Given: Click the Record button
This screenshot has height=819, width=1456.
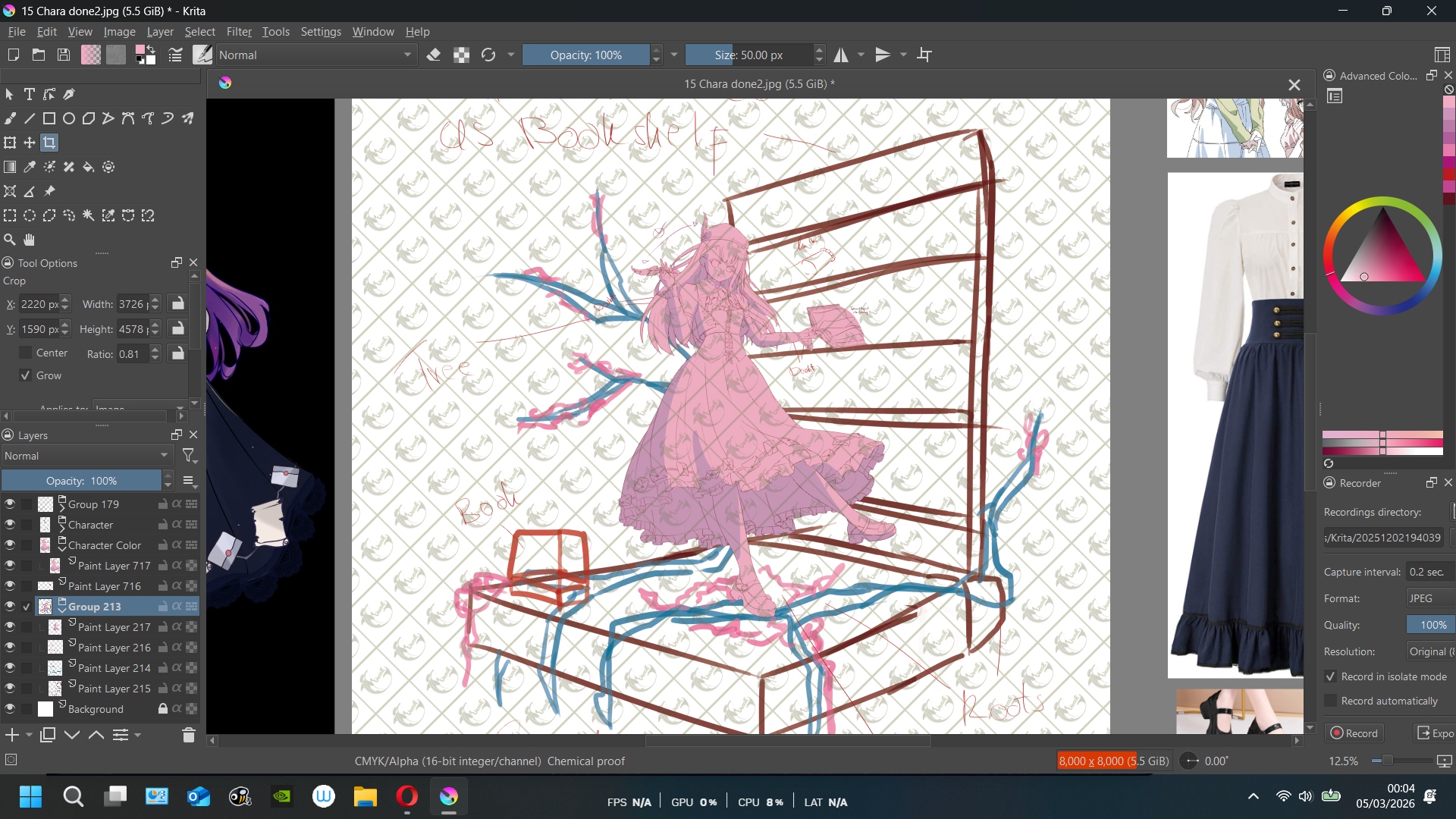Looking at the screenshot, I should (x=1354, y=733).
